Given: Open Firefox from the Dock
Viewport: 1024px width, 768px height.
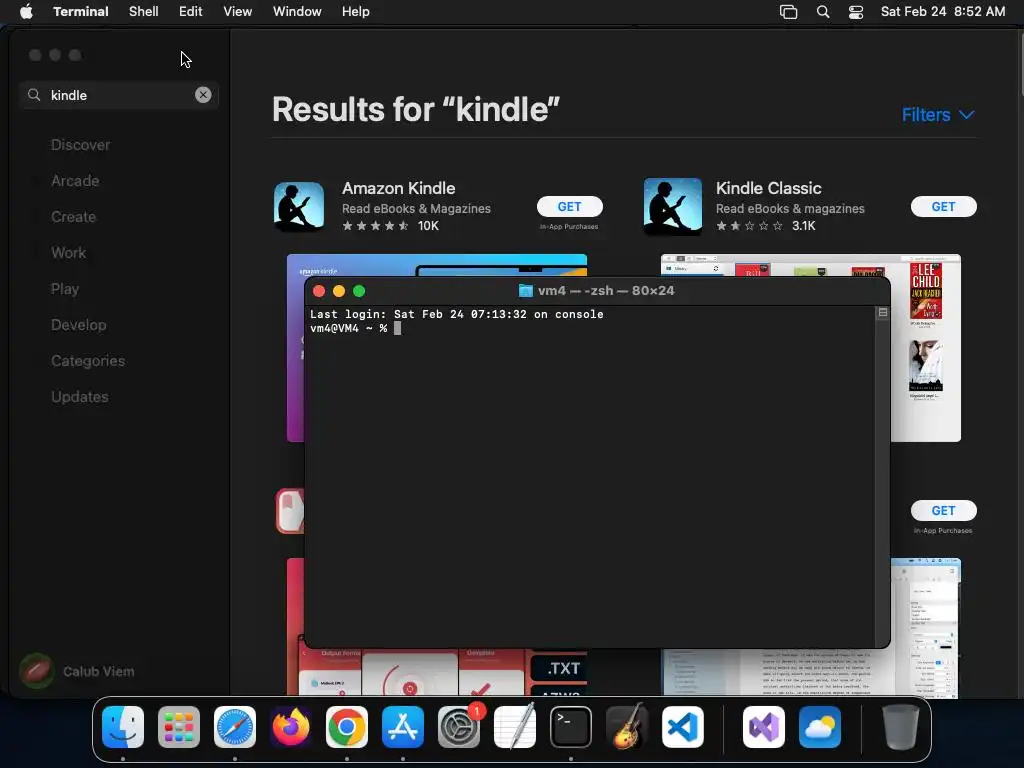Looking at the screenshot, I should click(x=291, y=727).
